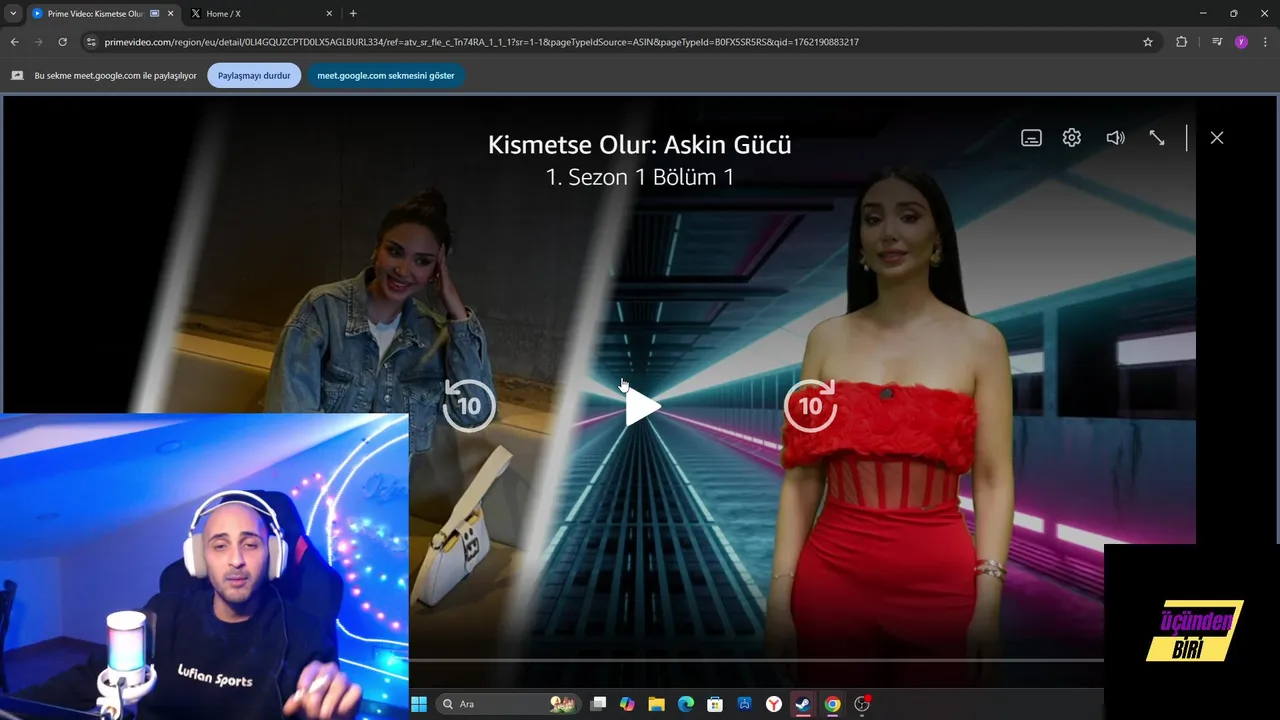Click meet.google.com sekmesini göster button
Viewport: 1280px width, 720px height.
coord(386,75)
